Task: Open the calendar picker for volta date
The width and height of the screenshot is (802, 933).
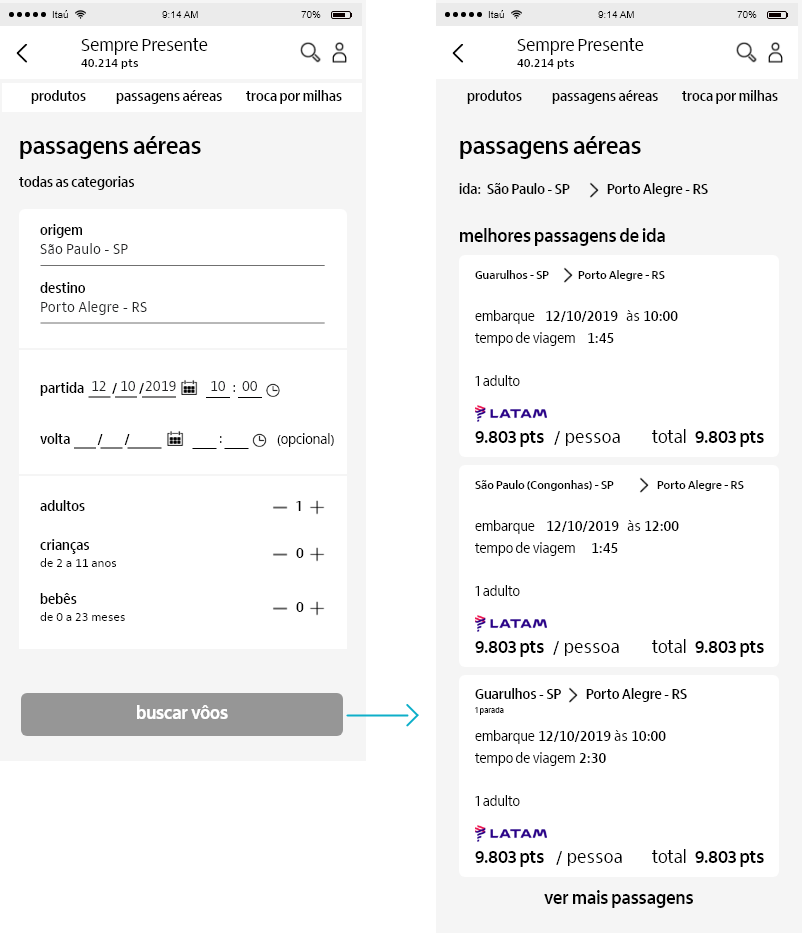Action: pyautogui.click(x=175, y=439)
